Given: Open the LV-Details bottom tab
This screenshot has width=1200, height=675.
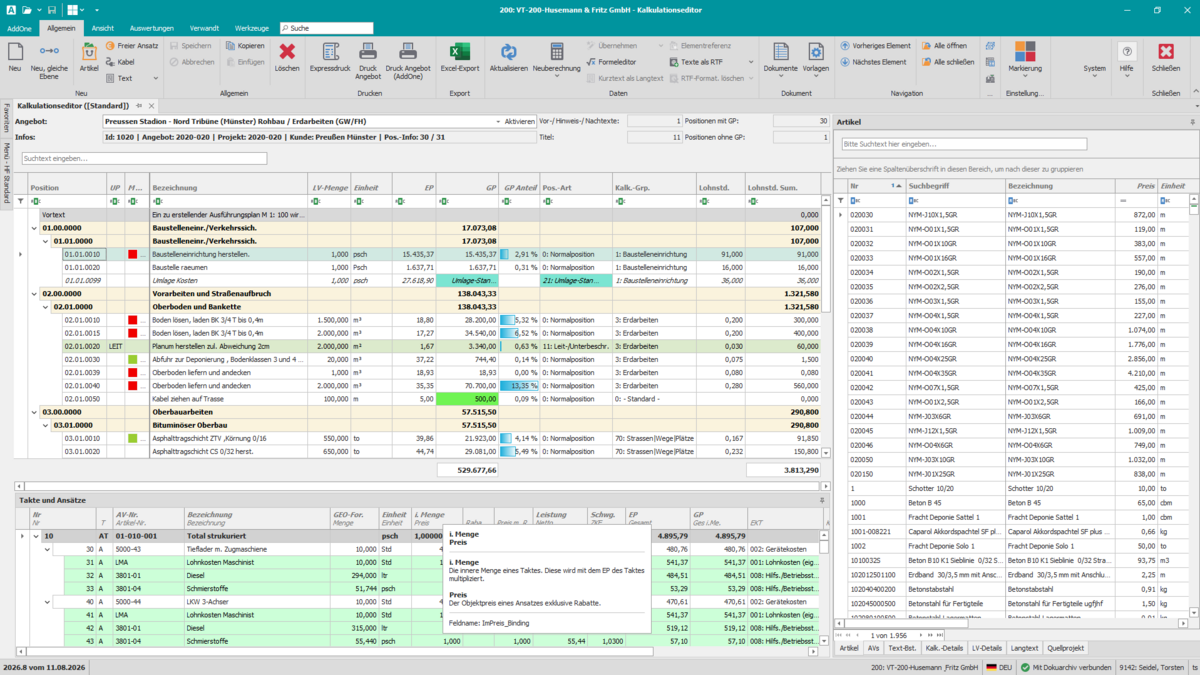Looking at the screenshot, I should [987, 648].
